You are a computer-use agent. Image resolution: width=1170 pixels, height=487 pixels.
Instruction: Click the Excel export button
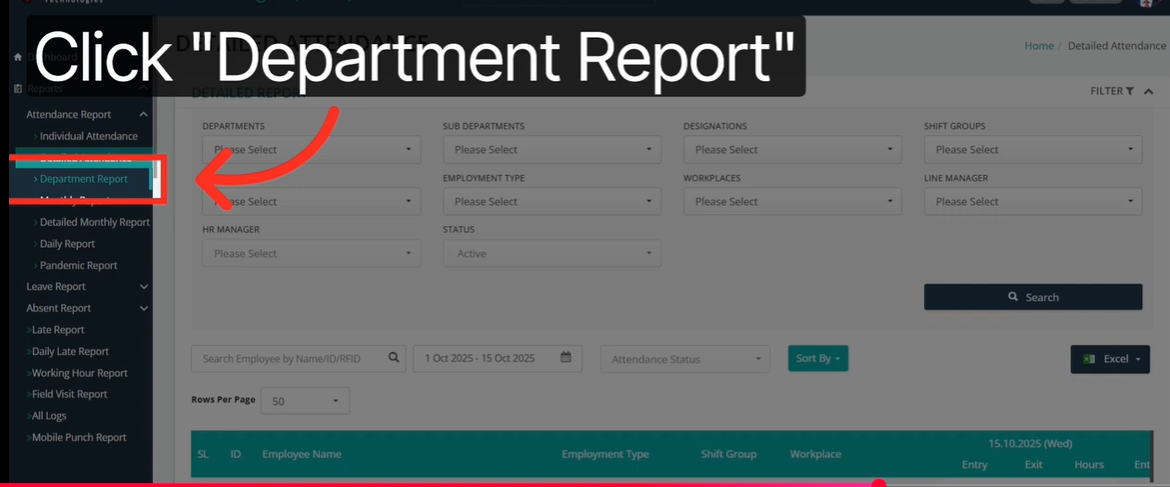tap(1109, 359)
